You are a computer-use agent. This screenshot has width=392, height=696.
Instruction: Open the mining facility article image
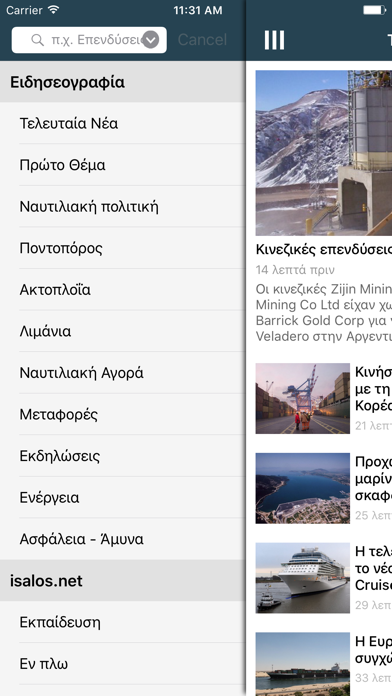click(x=324, y=153)
